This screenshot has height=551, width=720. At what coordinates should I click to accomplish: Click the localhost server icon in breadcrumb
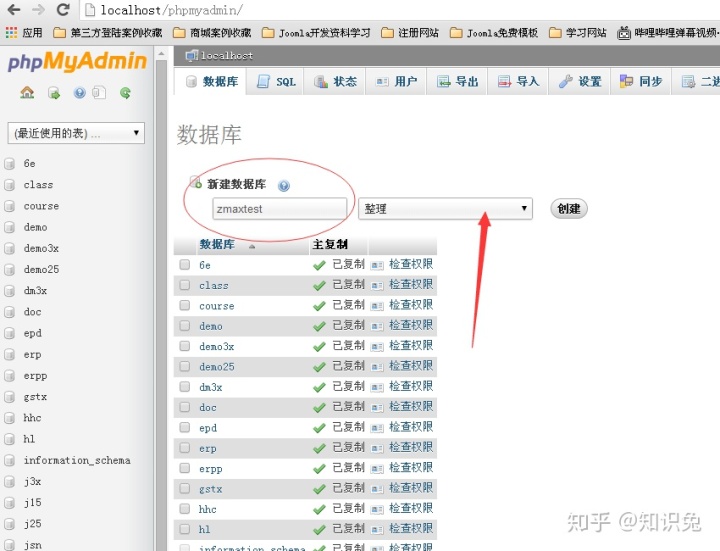pyautogui.click(x=191, y=56)
